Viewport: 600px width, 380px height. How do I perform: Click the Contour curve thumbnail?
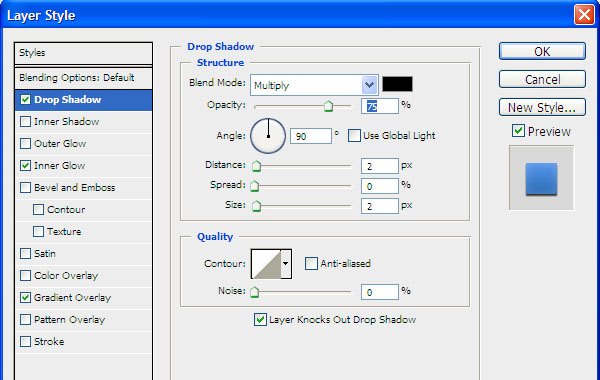[x=266, y=264]
